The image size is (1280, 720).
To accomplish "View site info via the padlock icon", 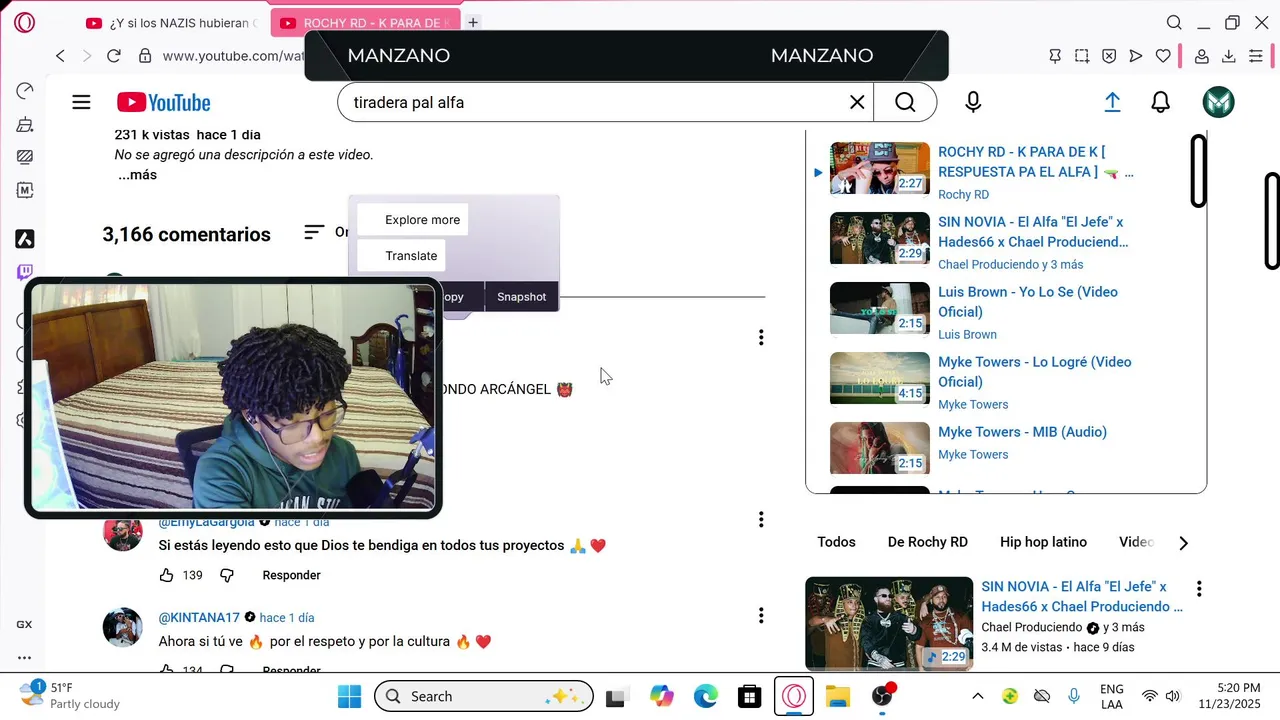I will coord(145,56).
